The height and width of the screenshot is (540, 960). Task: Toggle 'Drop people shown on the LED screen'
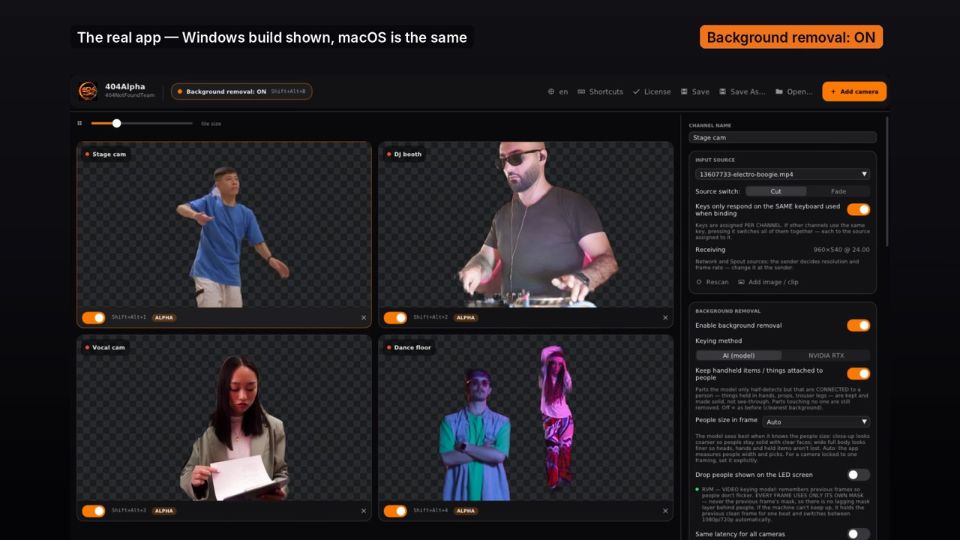pyautogui.click(x=858, y=474)
